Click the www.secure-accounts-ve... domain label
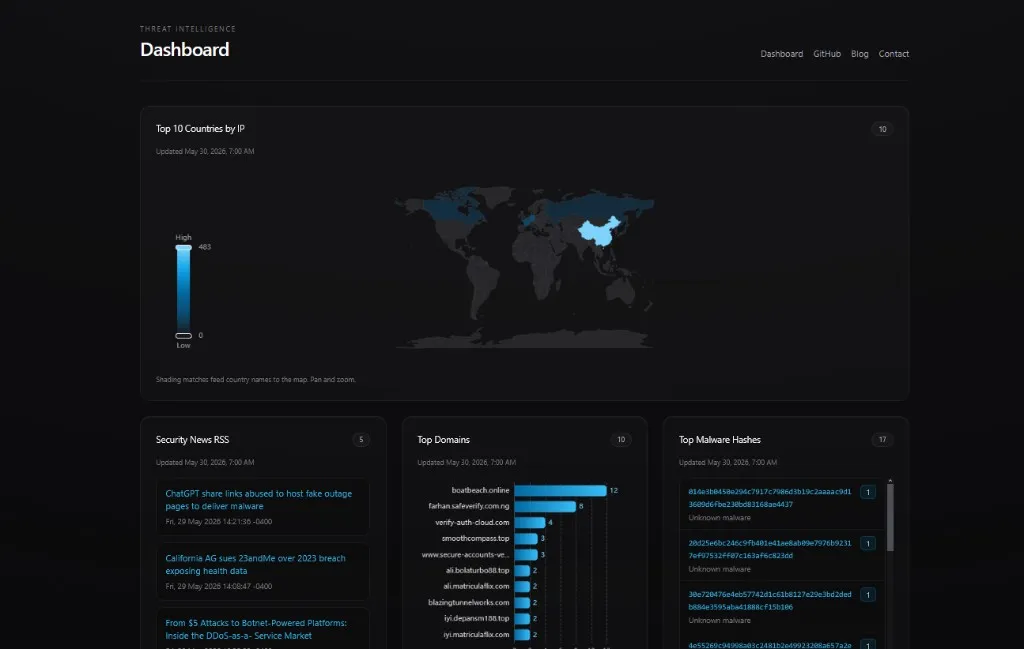 [x=465, y=554]
